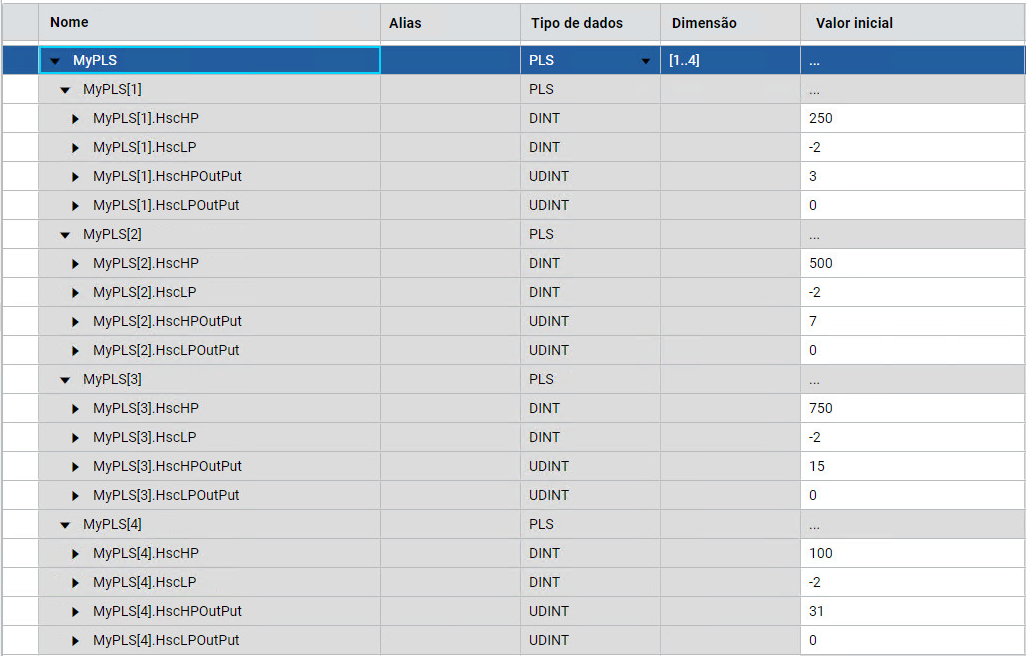The width and height of the screenshot is (1026, 656).
Task: Collapse the MyPLS[2] structure node
Action: (x=65, y=235)
